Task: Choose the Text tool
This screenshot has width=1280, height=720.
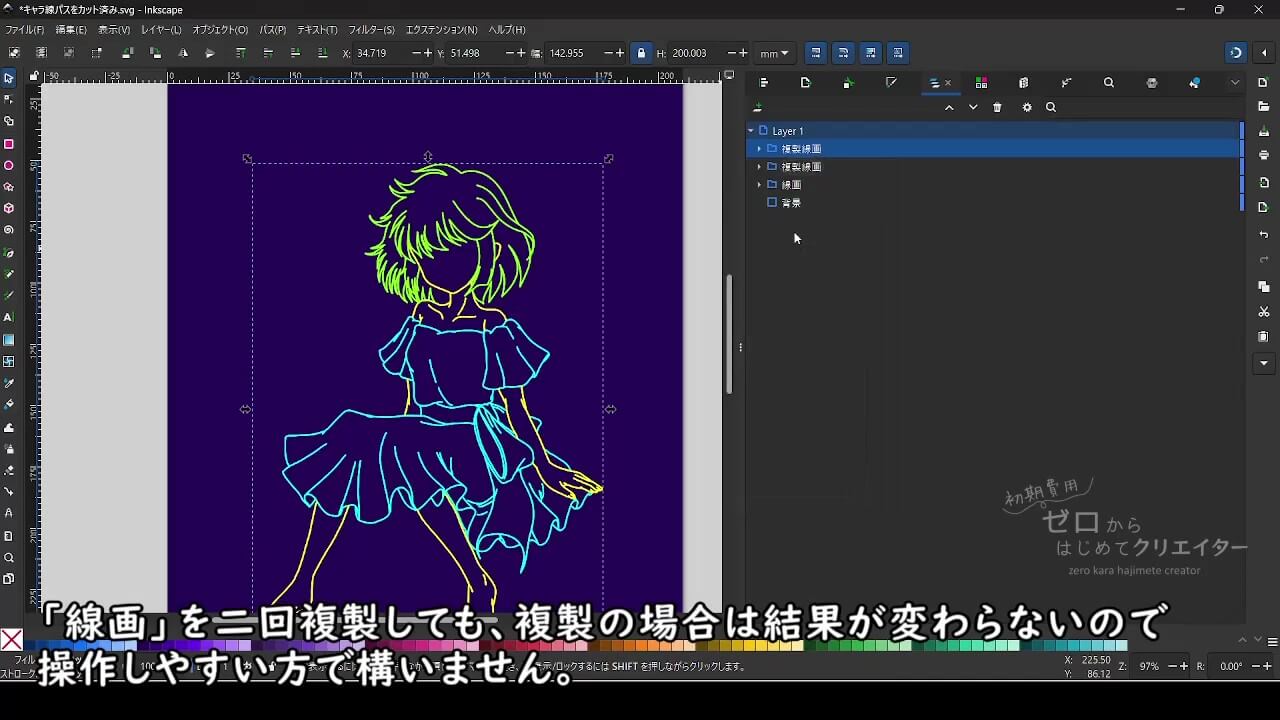Action: tap(9, 317)
